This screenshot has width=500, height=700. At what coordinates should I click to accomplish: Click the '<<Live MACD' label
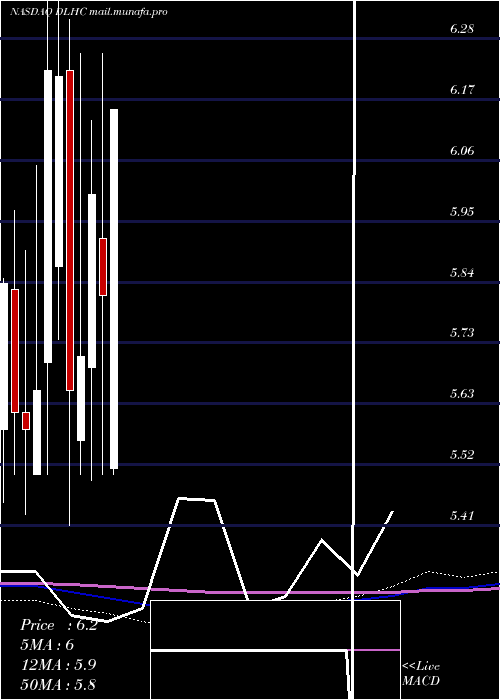[x=421, y=673]
